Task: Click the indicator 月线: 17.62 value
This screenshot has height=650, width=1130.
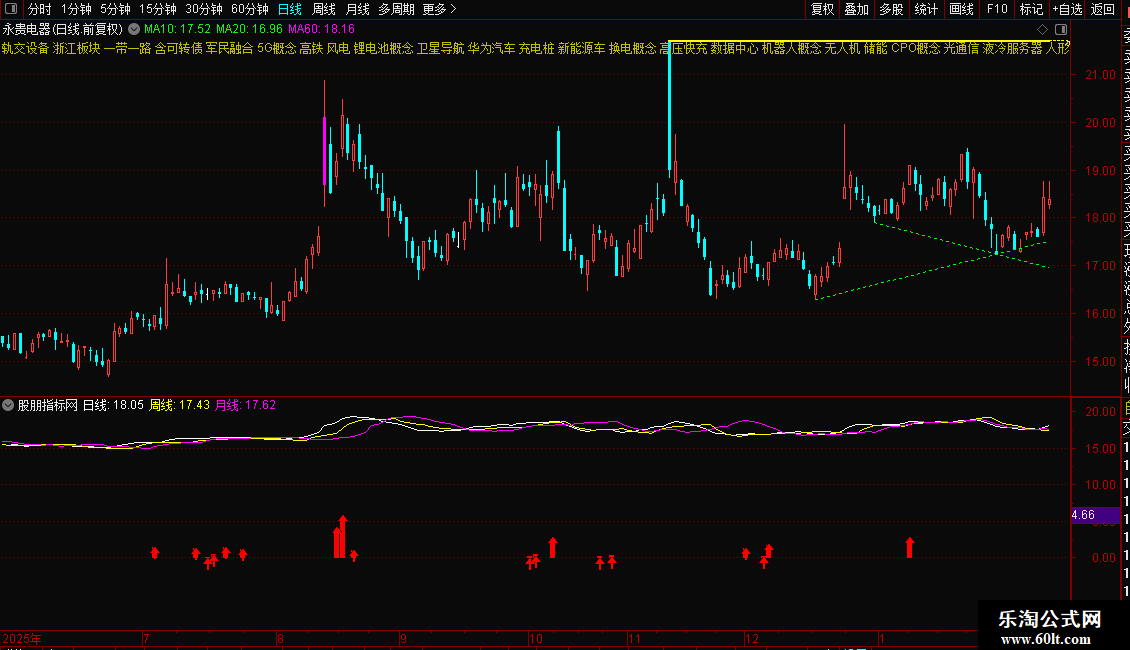Action: (245, 405)
